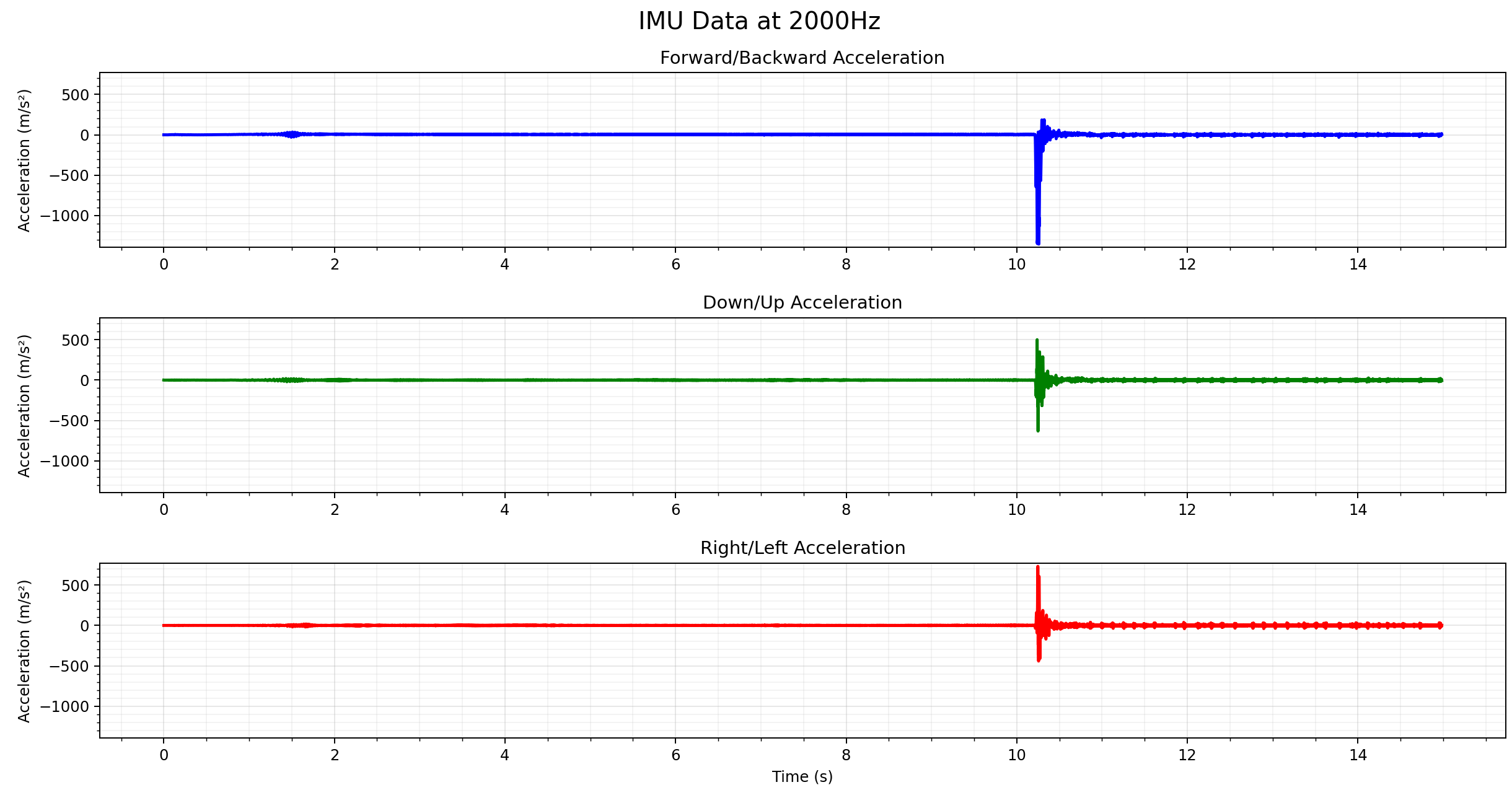
Task: Click the small blue bump near 1.5 seconds
Action: click(292, 134)
